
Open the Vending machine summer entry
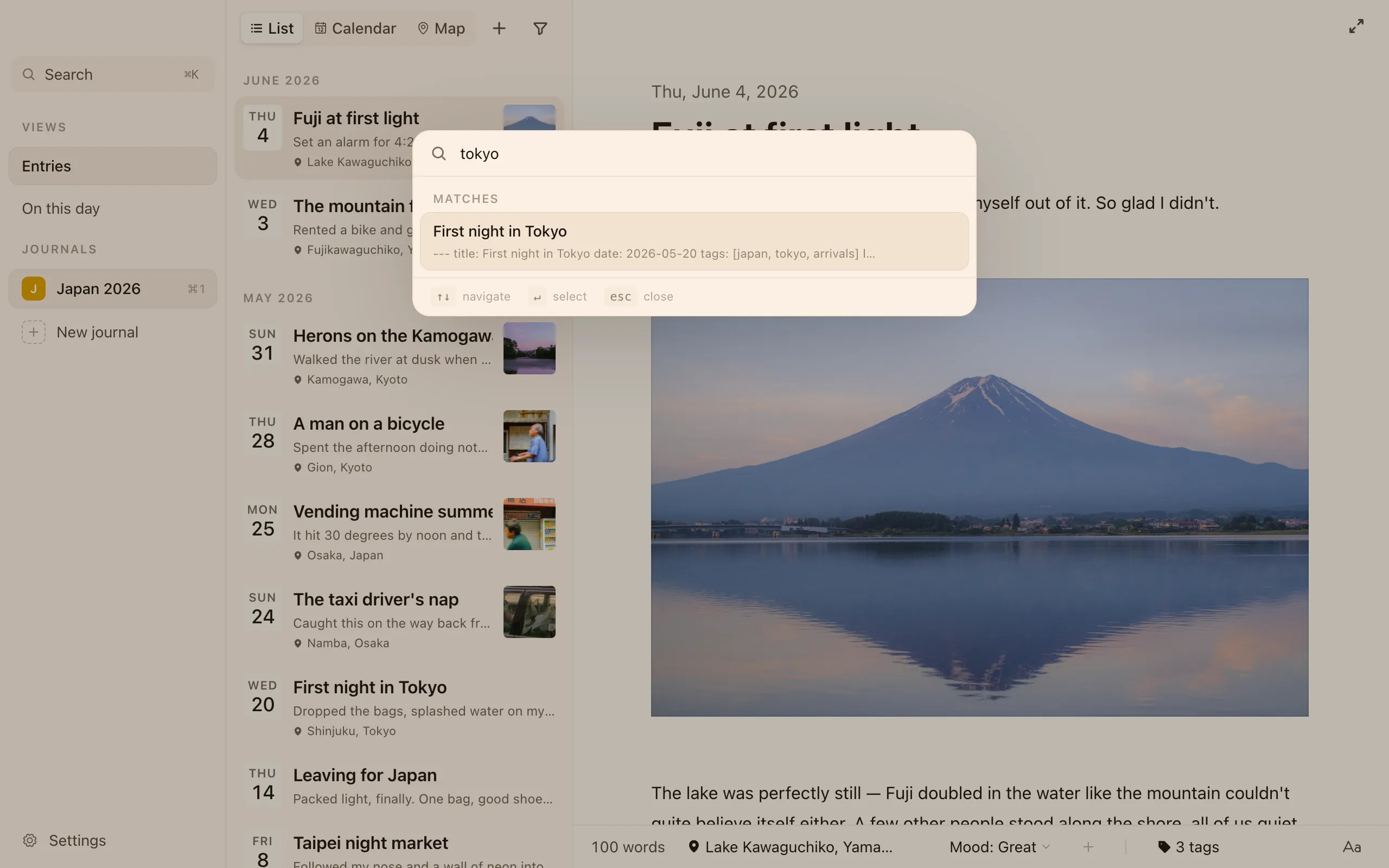(399, 531)
